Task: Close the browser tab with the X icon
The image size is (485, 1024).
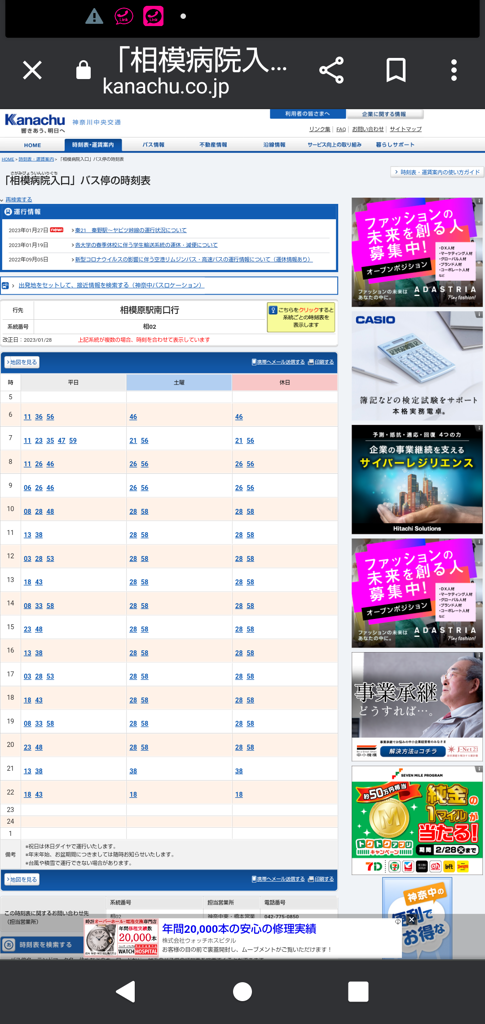Action: point(32,70)
